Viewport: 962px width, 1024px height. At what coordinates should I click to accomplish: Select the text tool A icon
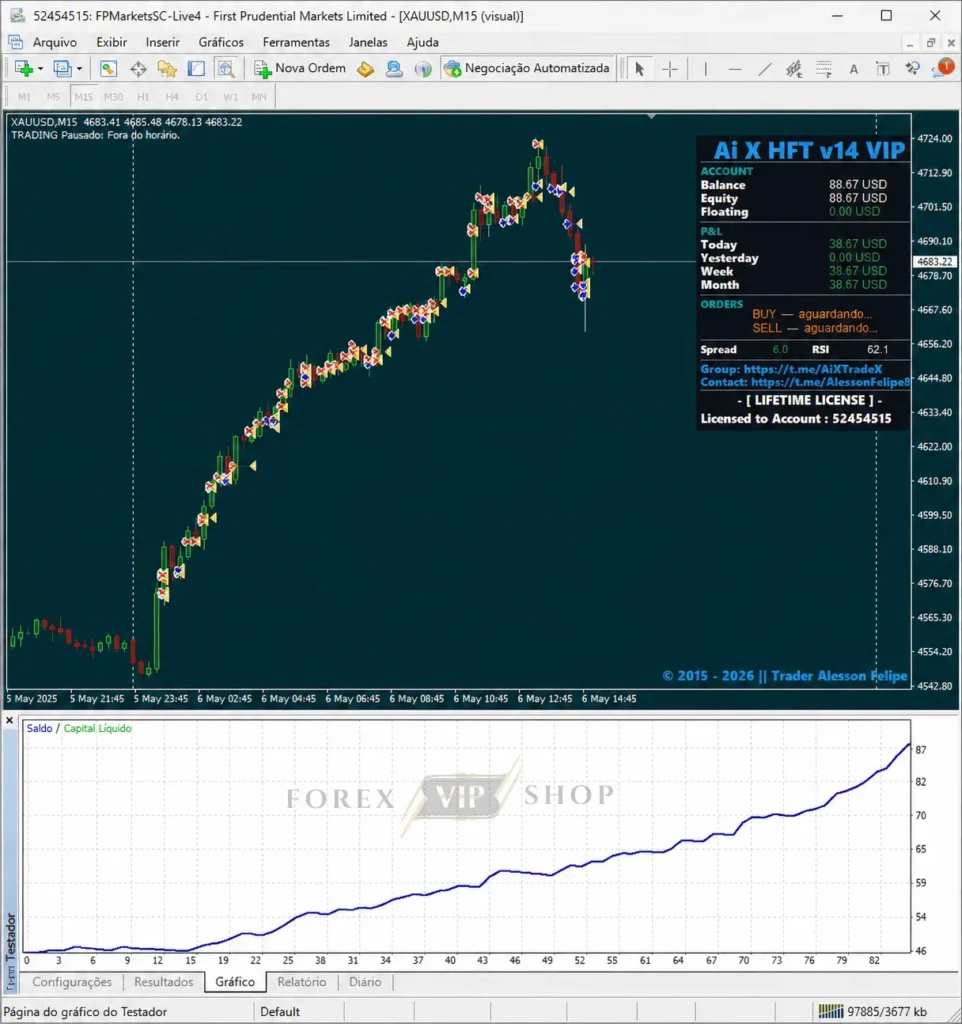point(854,69)
